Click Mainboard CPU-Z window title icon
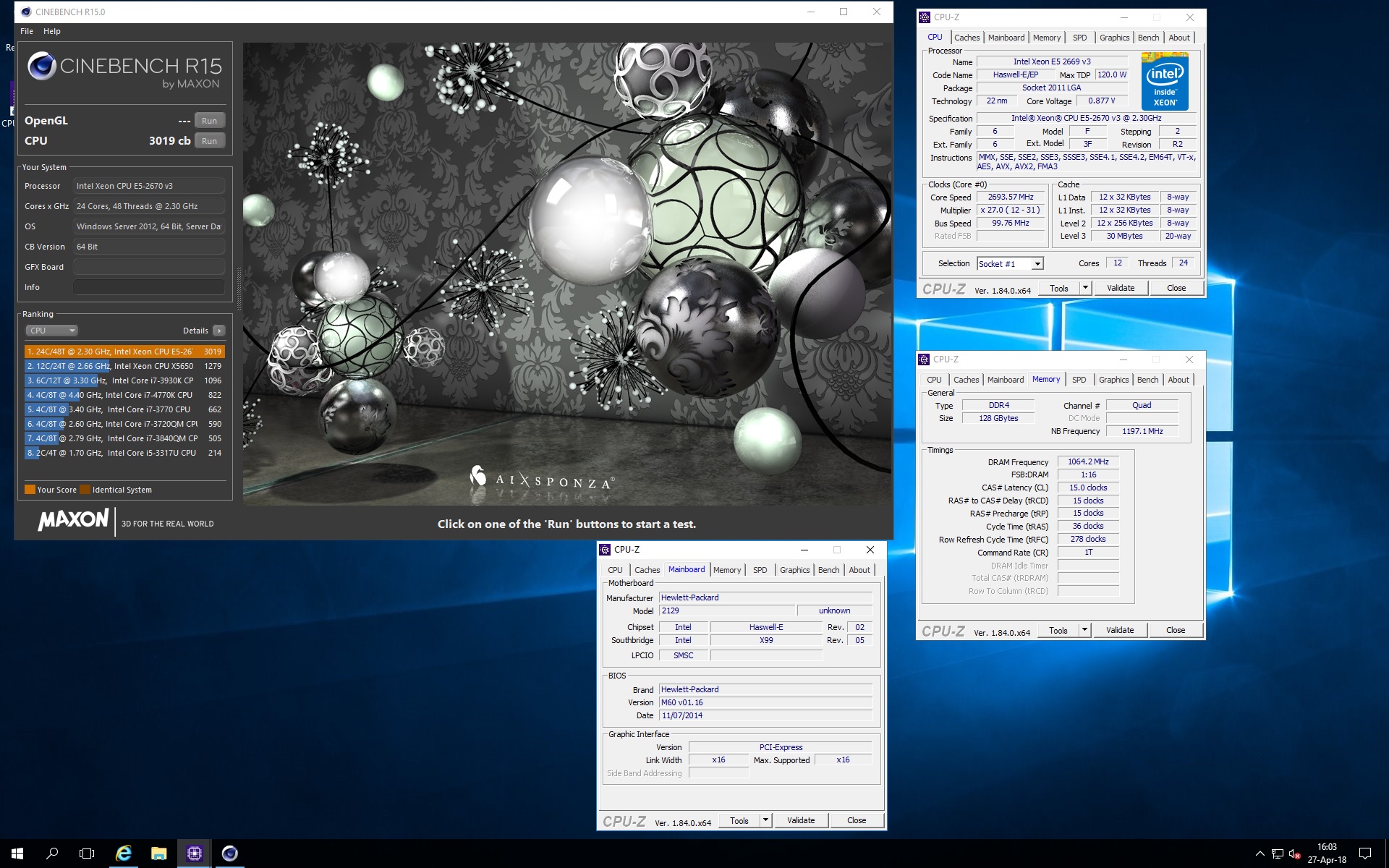The width and height of the screenshot is (1389, 868). (605, 550)
